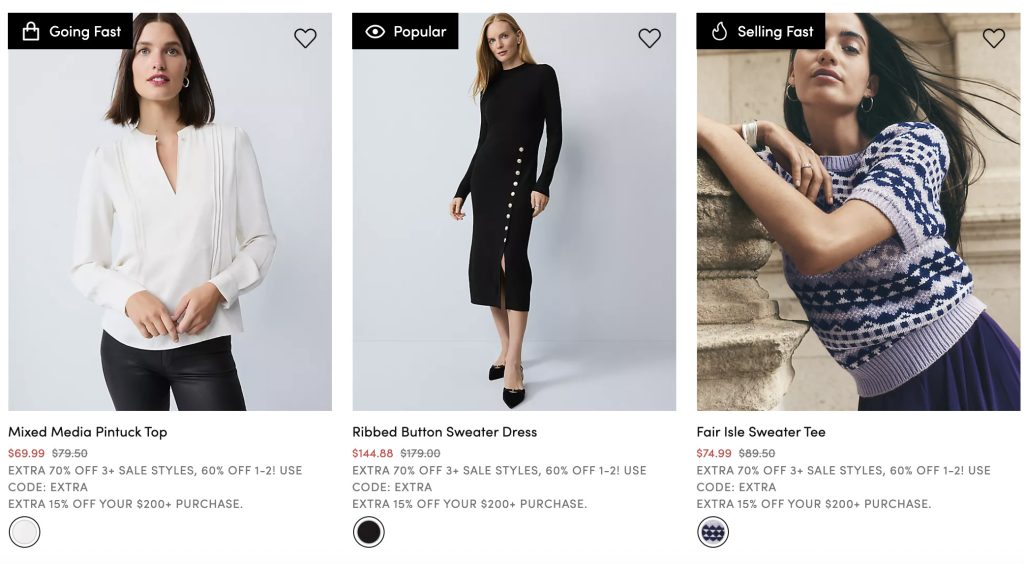Click the Going Fast shopping bag badge

[x=71, y=31]
